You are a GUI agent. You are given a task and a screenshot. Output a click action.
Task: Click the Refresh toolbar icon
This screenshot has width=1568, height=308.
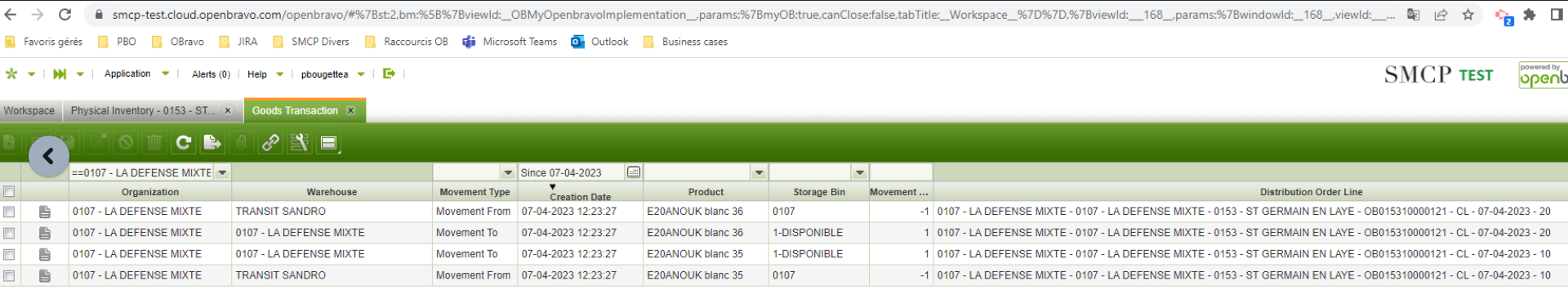tap(184, 143)
